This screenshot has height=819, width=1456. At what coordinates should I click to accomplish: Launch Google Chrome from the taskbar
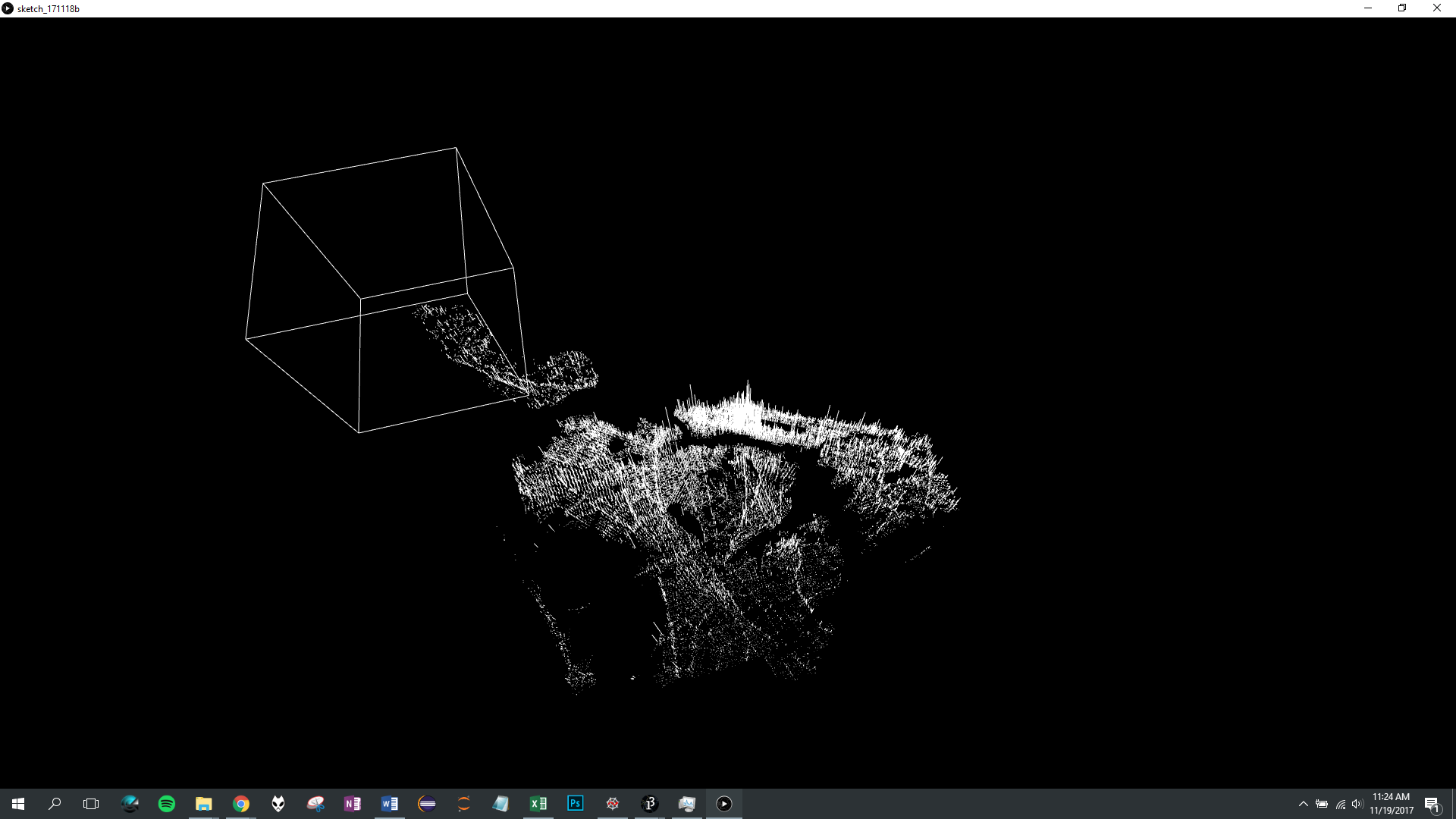click(x=241, y=804)
